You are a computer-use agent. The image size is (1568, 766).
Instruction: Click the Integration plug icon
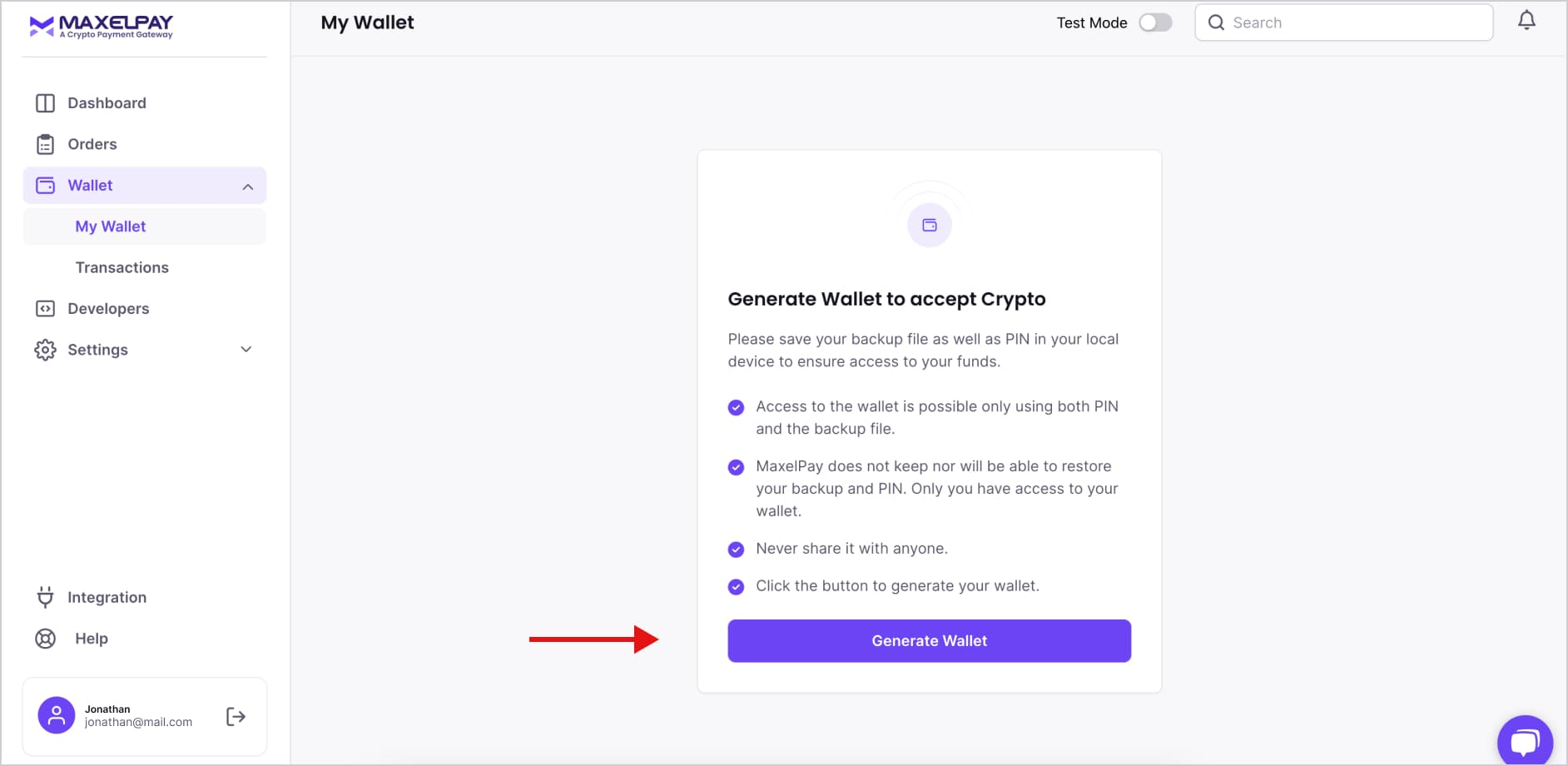[45, 597]
